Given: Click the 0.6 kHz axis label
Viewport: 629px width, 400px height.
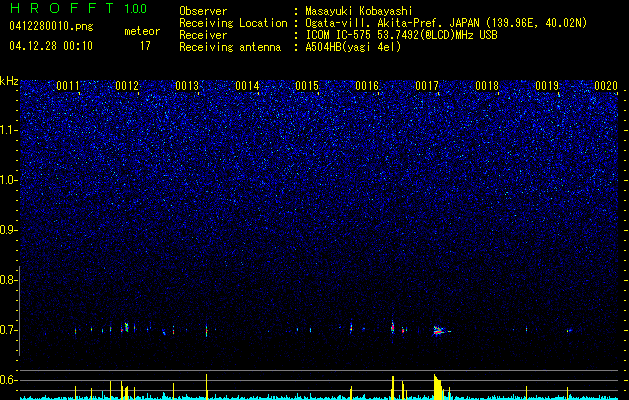Looking at the screenshot, I should pos(9,380).
